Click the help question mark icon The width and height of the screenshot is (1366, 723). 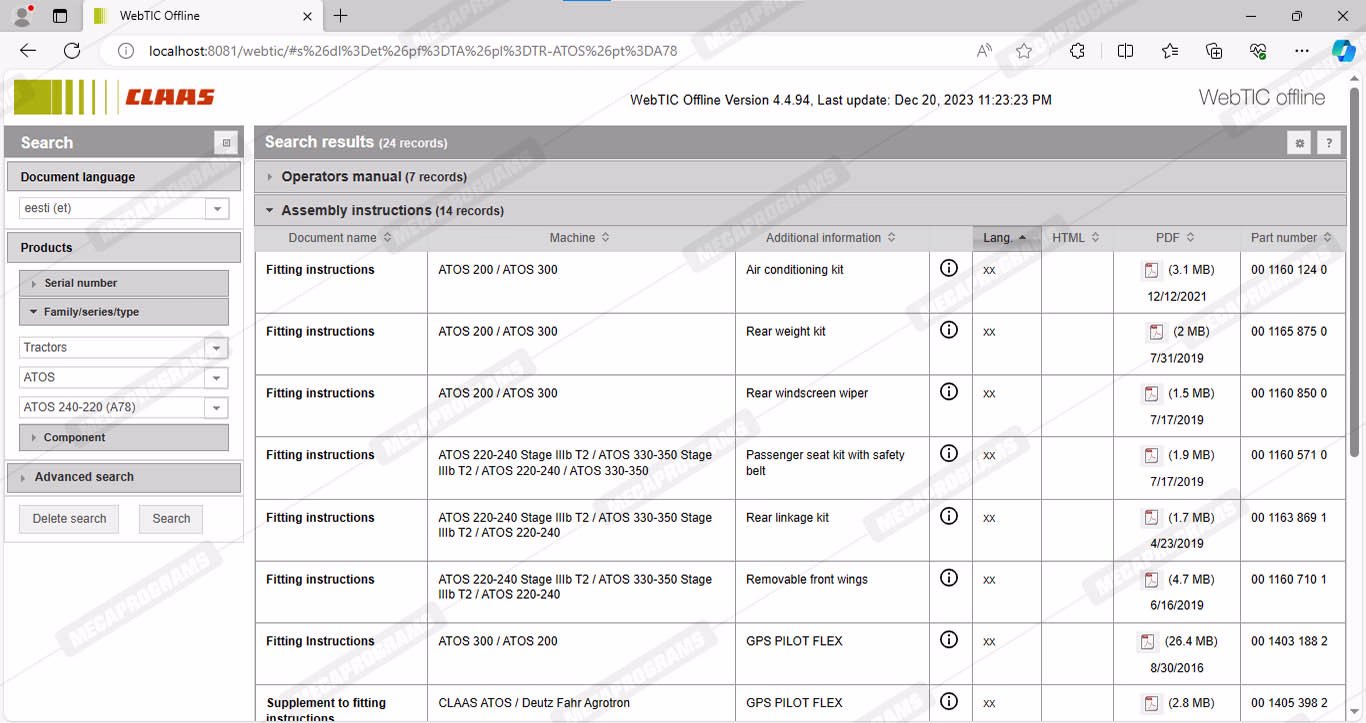pos(1328,143)
